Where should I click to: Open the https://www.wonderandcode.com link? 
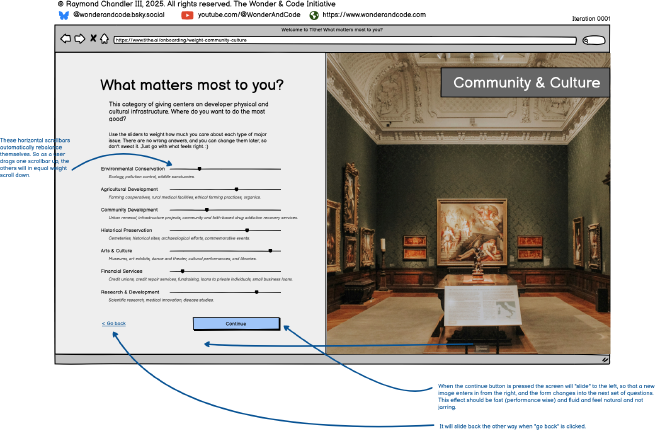[x=374, y=15]
